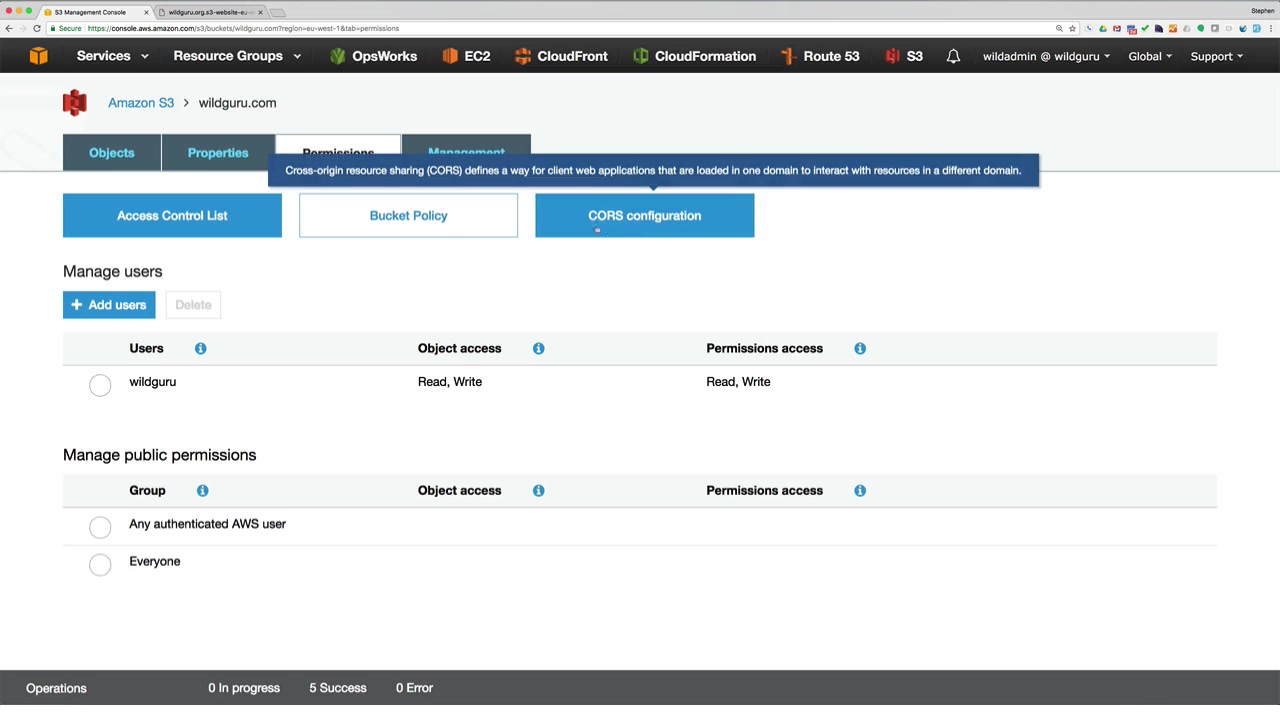Expand the Services dropdown menu

tap(113, 56)
